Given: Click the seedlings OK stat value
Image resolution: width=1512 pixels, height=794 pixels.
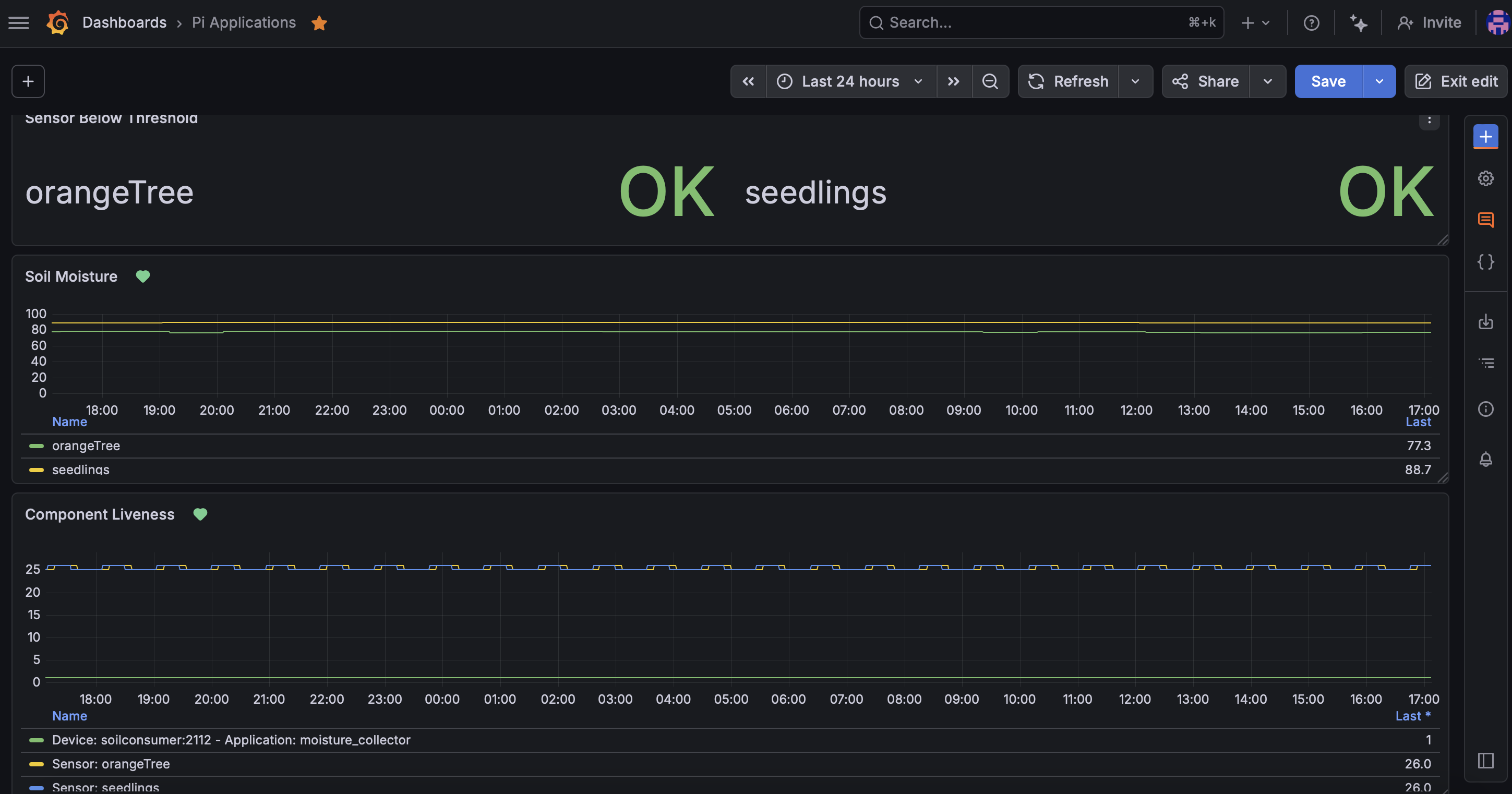Looking at the screenshot, I should coord(1386,192).
